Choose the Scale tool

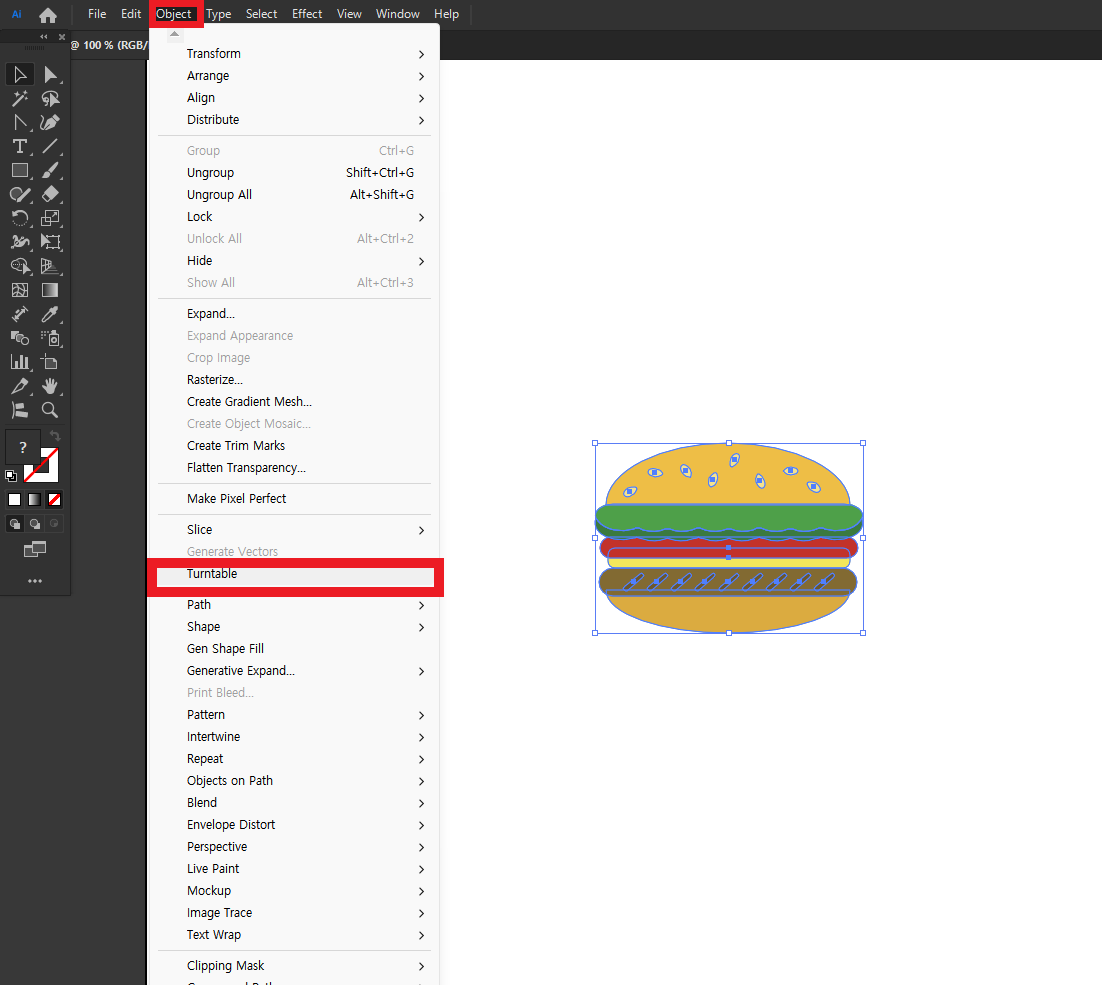click(50, 218)
